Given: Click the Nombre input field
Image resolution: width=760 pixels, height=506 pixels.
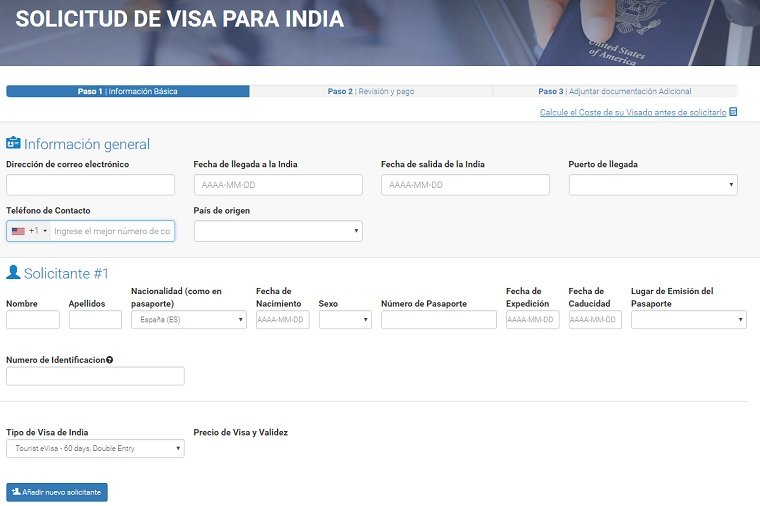Looking at the screenshot, I should [x=32, y=320].
